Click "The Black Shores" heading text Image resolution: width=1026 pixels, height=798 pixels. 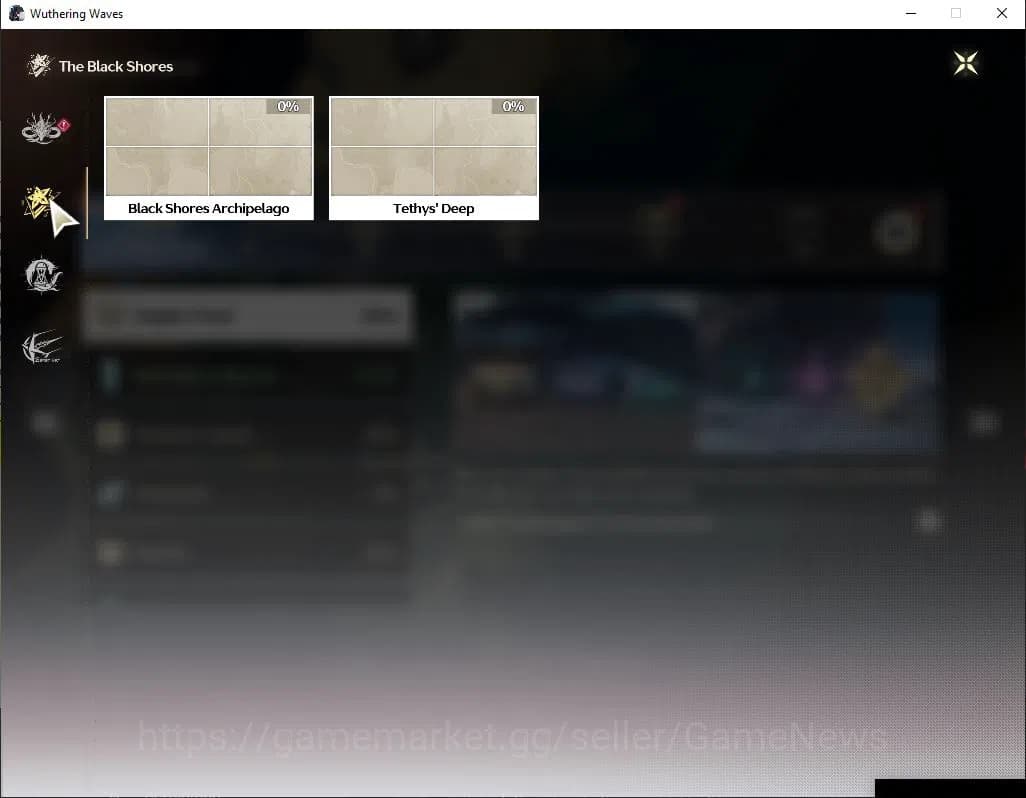coord(116,66)
